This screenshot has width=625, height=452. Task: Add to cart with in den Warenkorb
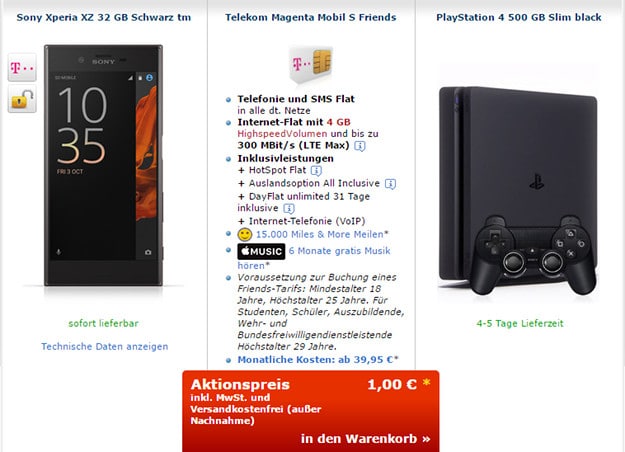click(x=366, y=438)
